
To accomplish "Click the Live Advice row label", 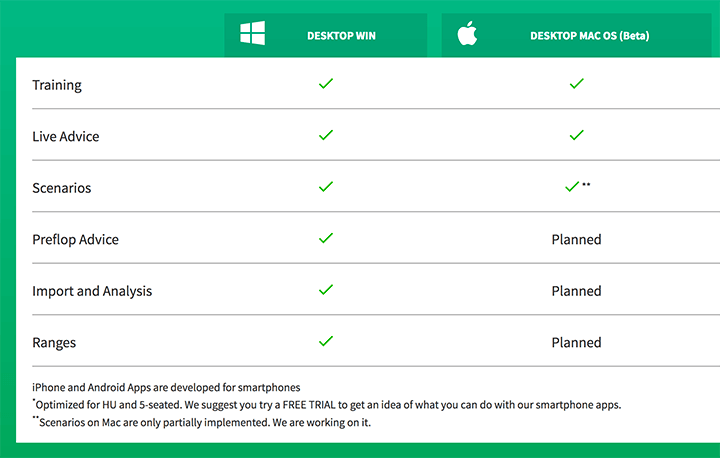I will tap(66, 136).
